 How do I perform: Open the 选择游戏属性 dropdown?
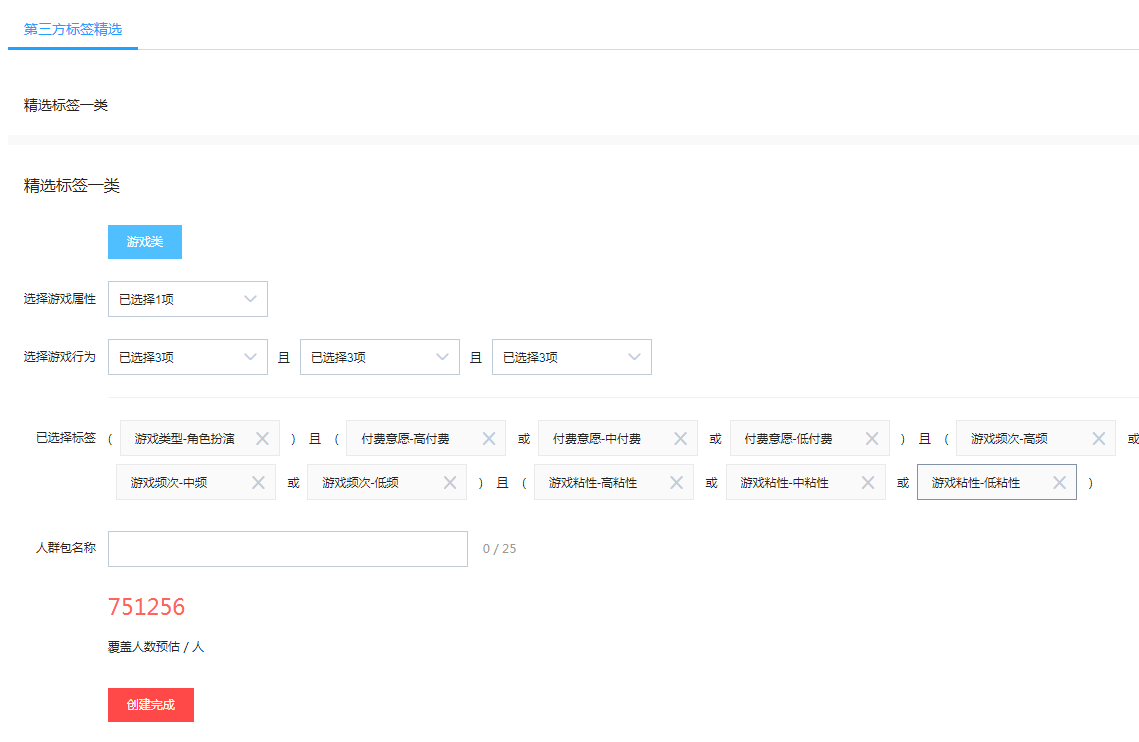point(187,299)
